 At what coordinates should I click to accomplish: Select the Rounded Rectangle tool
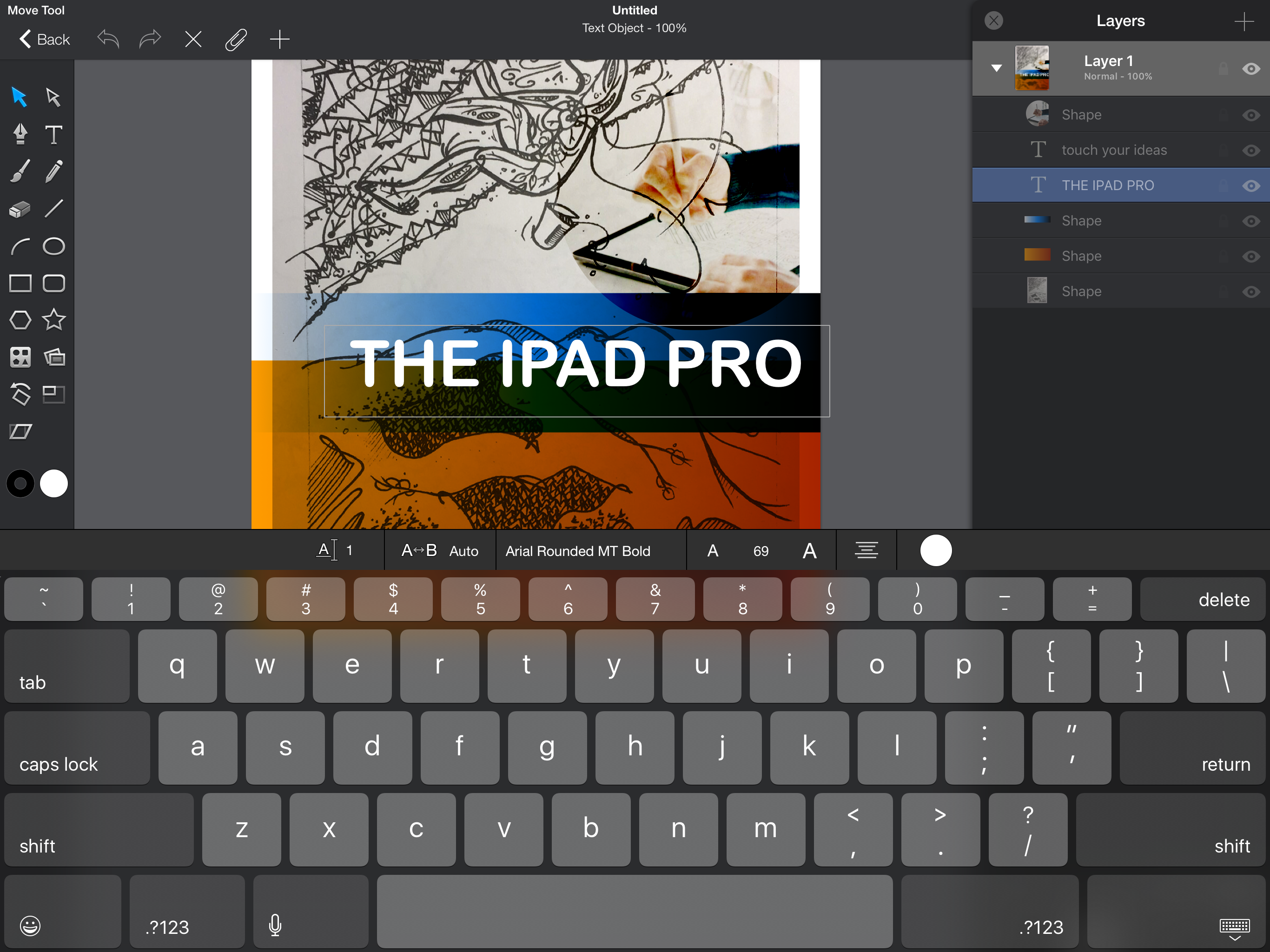point(53,283)
